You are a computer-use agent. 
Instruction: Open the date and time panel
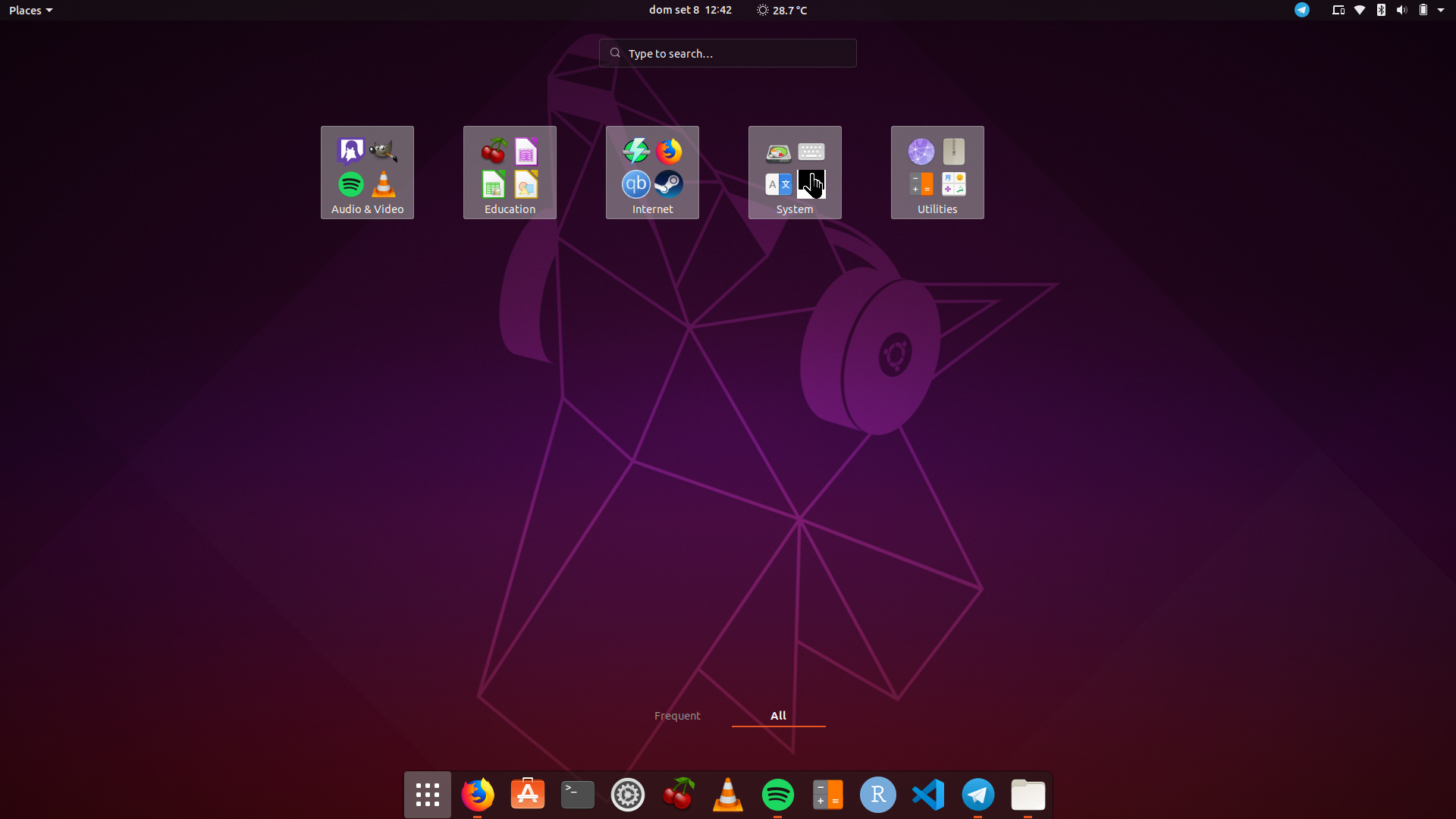click(x=690, y=10)
